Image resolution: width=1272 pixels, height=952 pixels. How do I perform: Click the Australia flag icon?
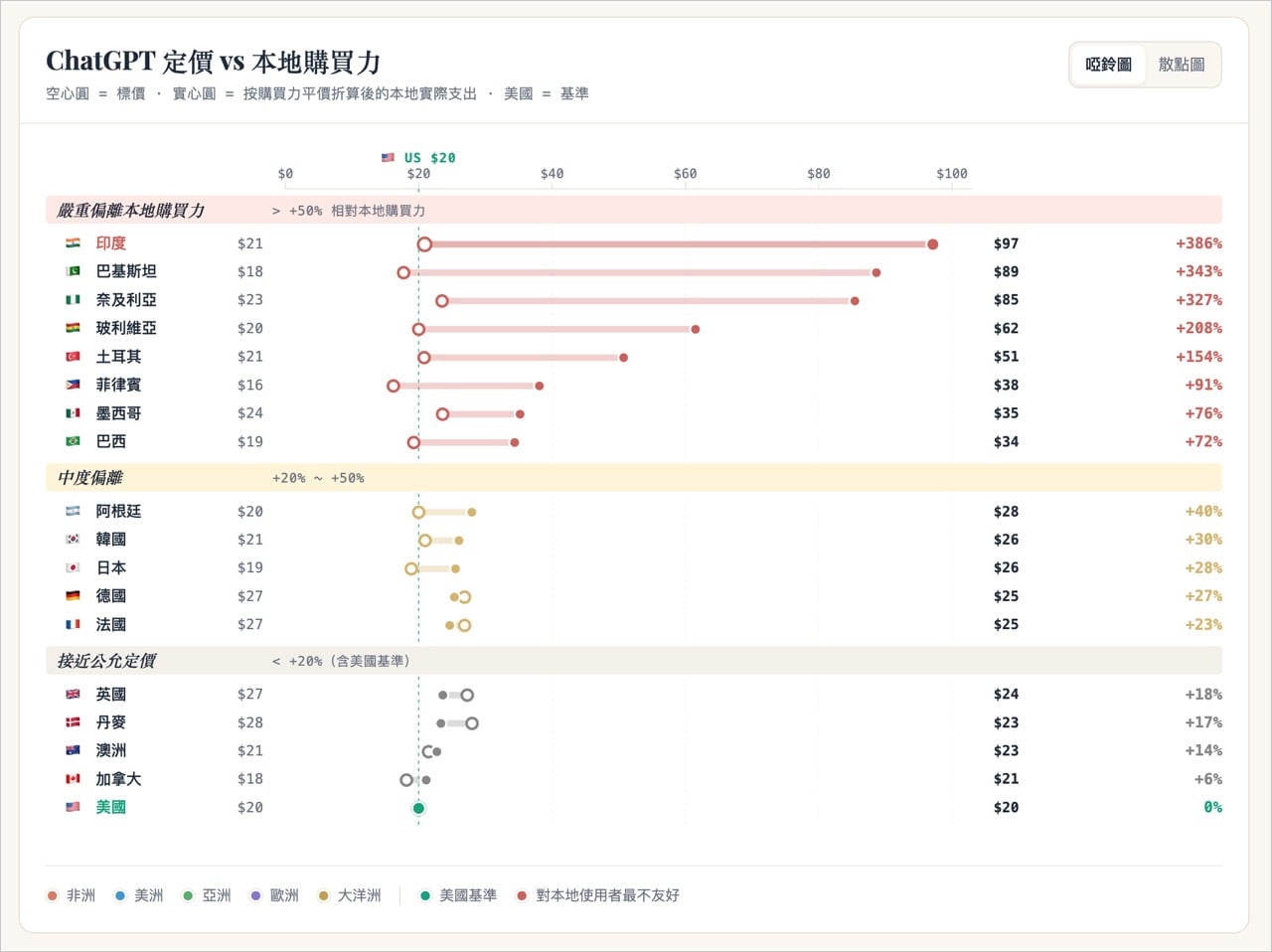point(73,750)
